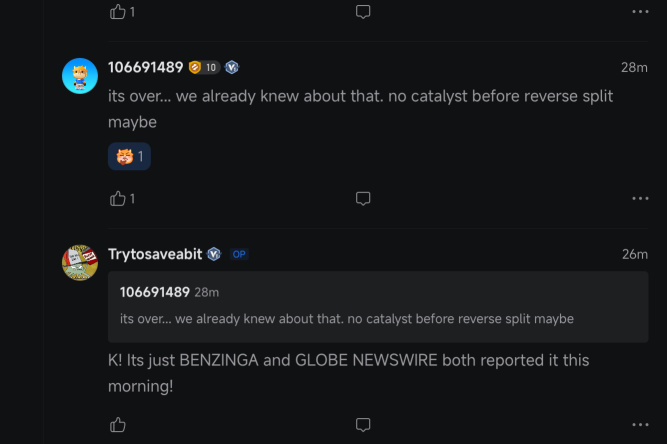The height and width of the screenshot is (444, 667).
Task: Click the verified badge next to Trytosaveabit
Action: point(214,254)
